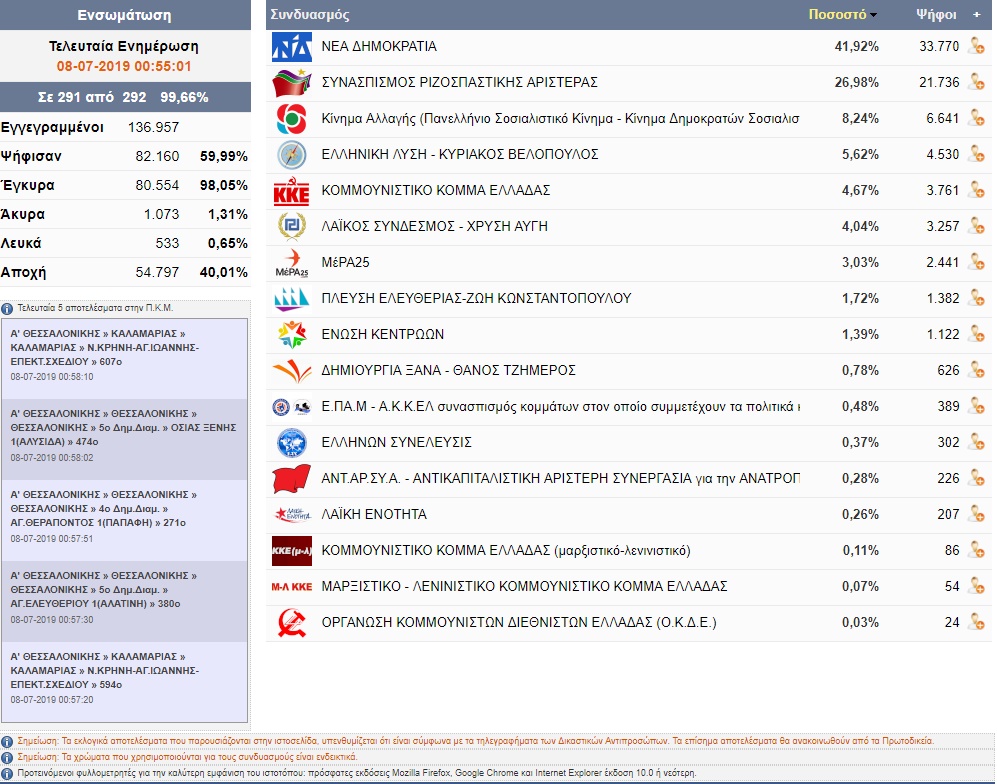Sort by the Ψήφοι column header
This screenshot has width=997, height=784.
pos(936,14)
